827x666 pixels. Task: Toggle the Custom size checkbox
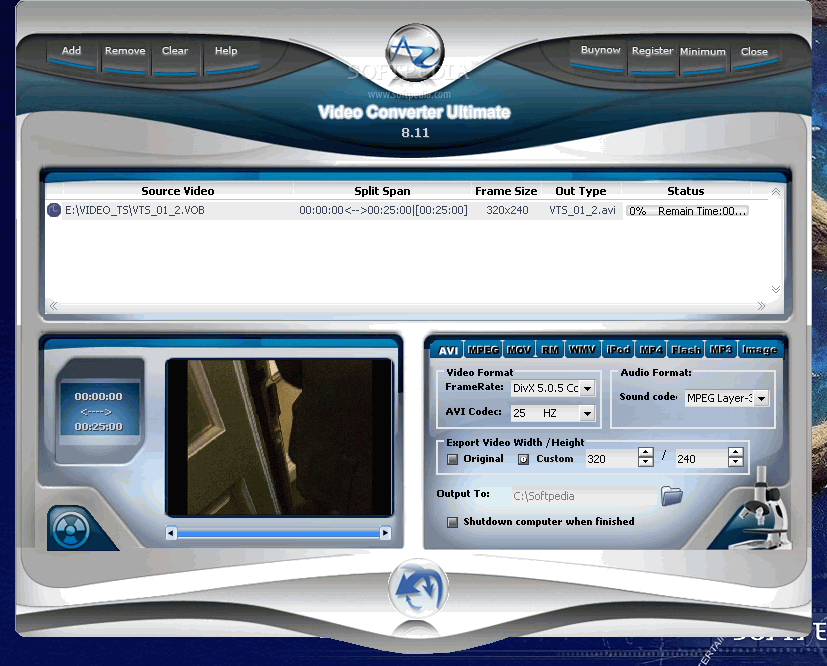[x=523, y=459]
